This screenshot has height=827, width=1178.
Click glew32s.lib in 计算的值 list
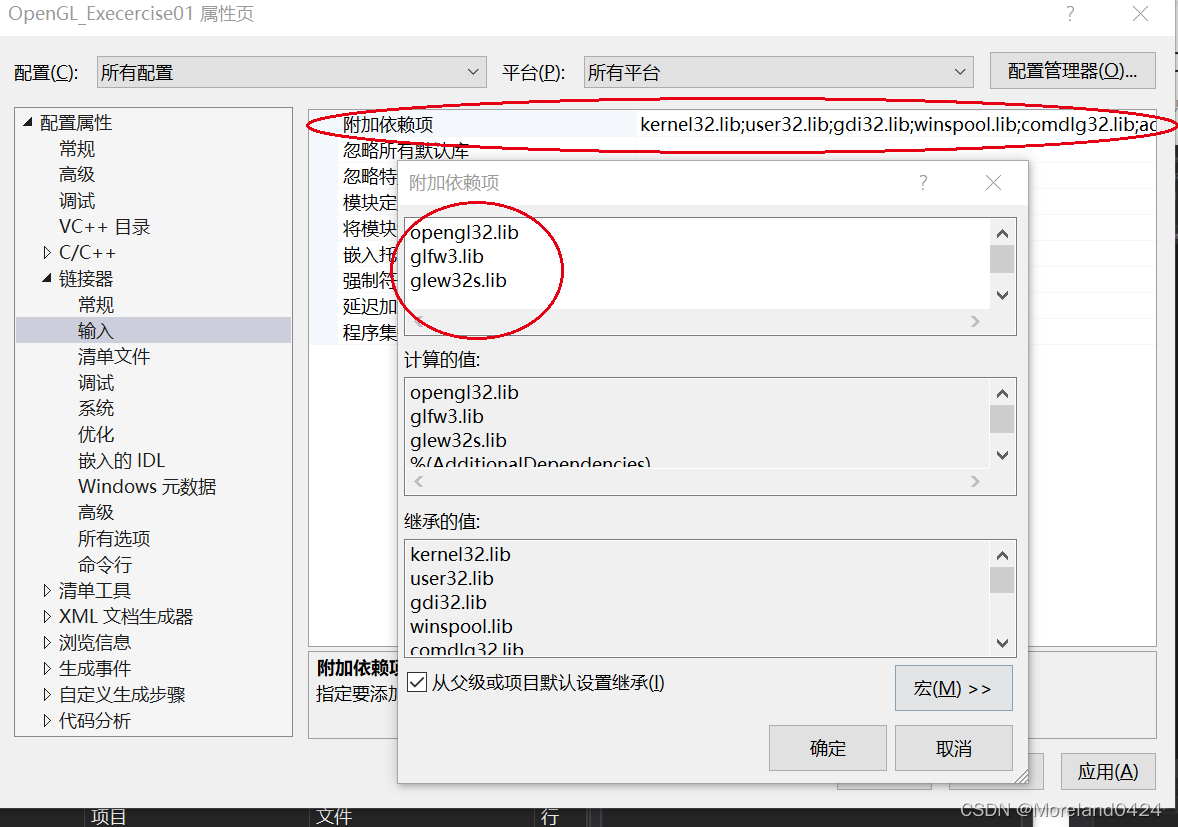[458, 440]
